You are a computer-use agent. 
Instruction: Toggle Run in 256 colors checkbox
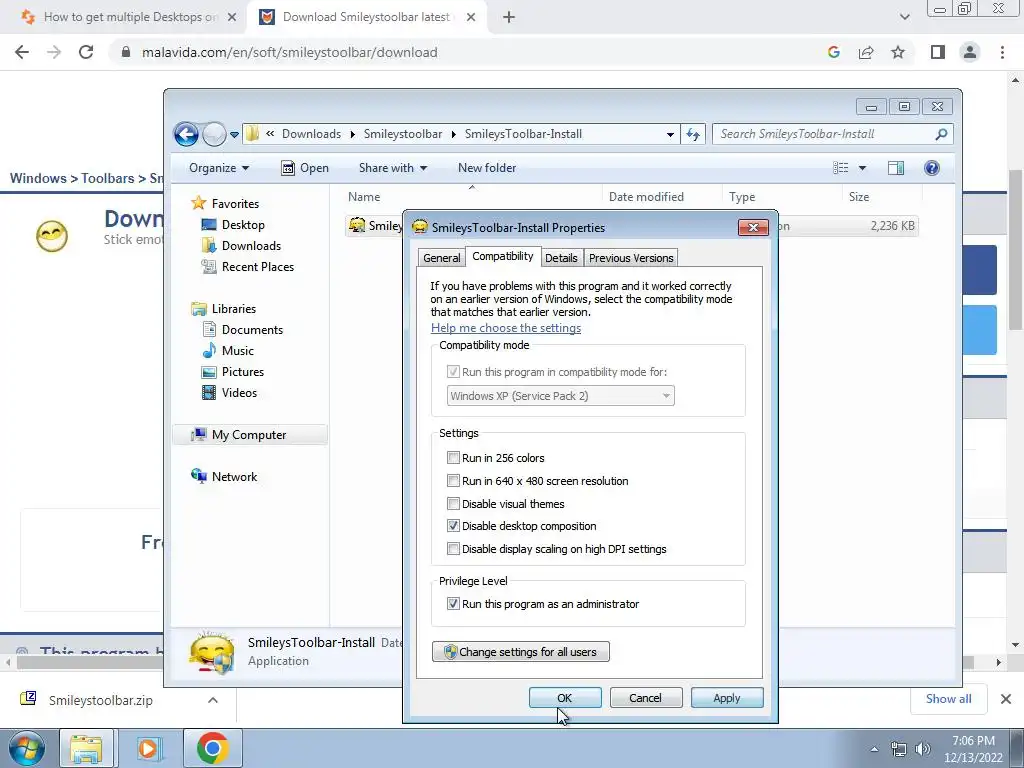tap(453, 458)
